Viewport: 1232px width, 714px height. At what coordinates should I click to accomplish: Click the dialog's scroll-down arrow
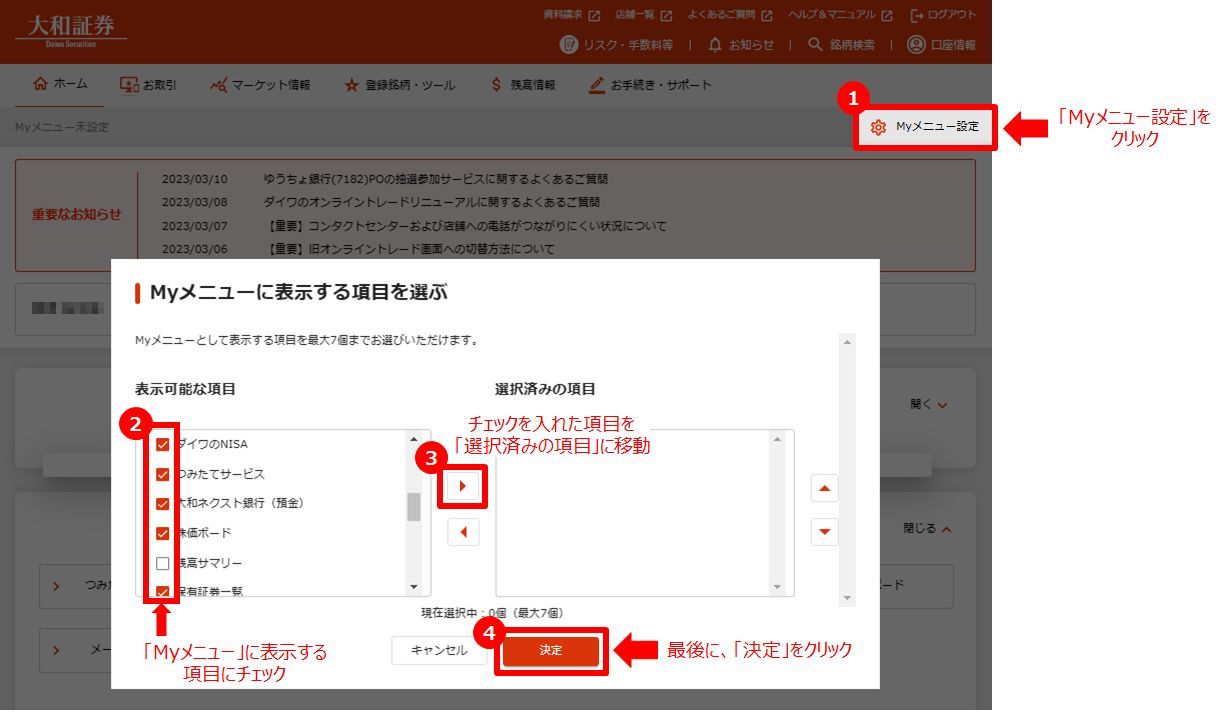(848, 598)
